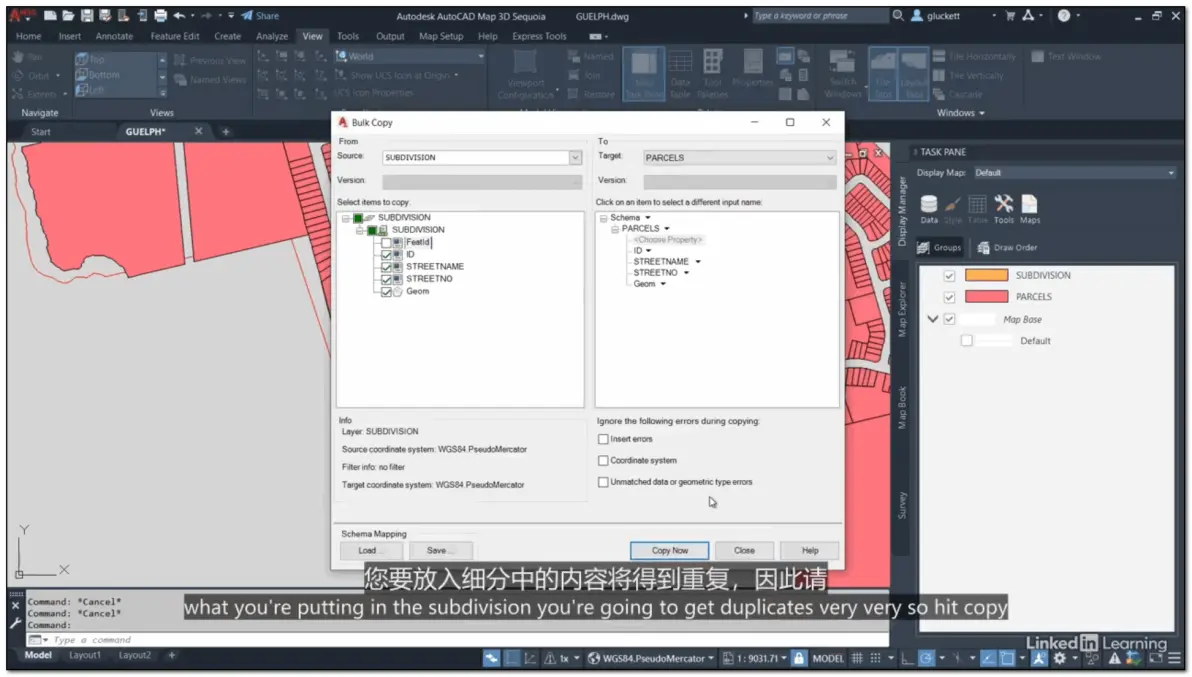The image size is (1192, 677).
Task: Open the Home ribbon tab
Action: (29, 36)
